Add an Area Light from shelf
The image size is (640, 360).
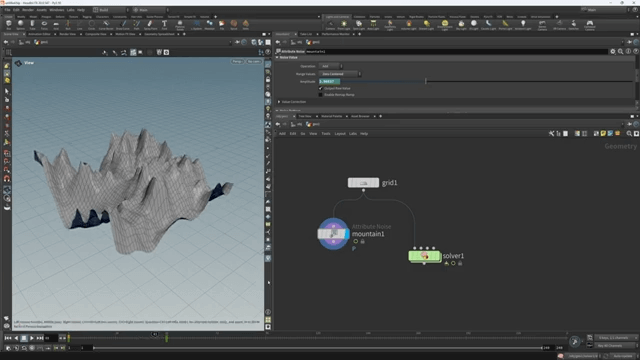(x=373, y=25)
